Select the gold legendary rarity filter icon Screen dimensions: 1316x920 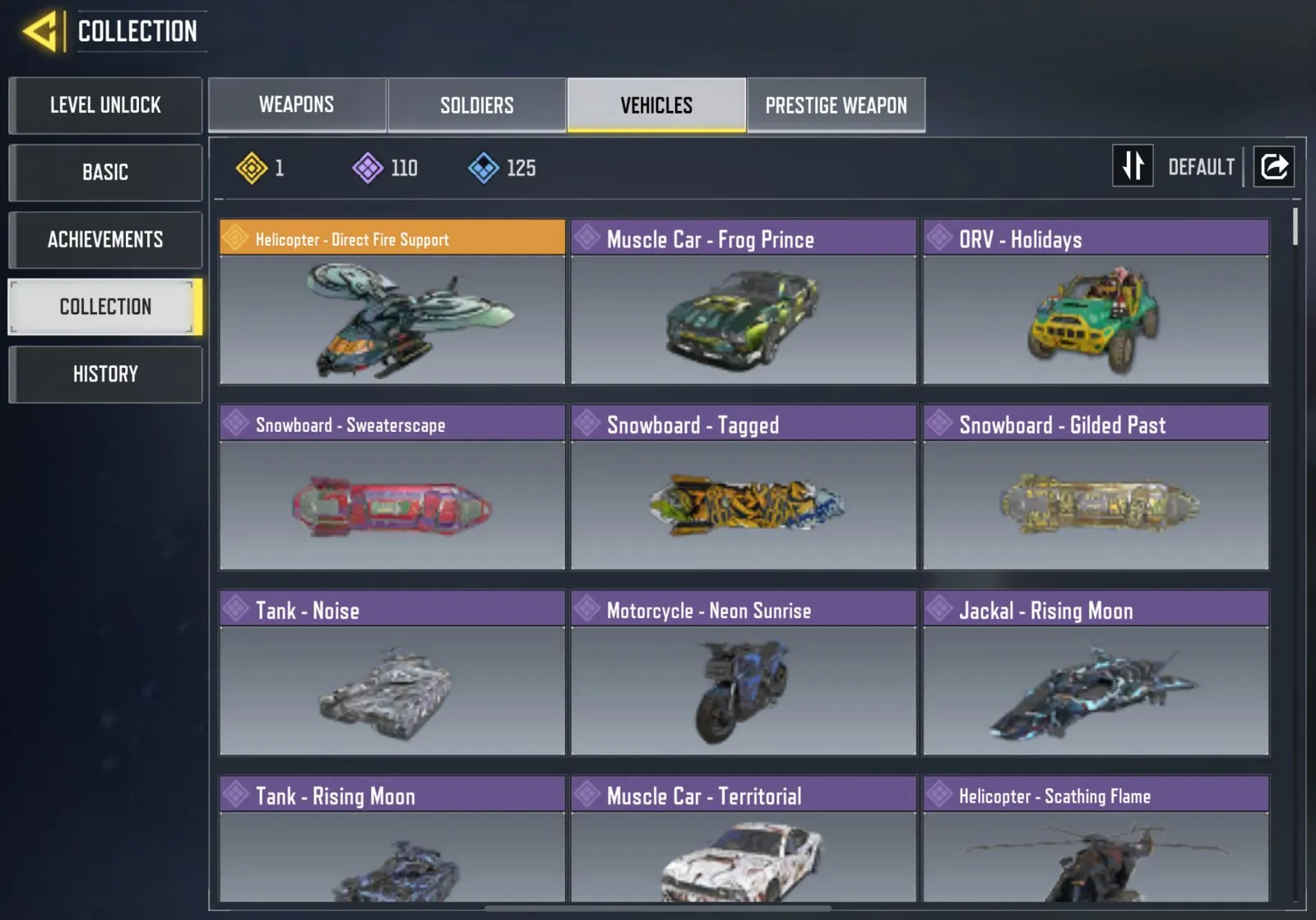click(252, 168)
